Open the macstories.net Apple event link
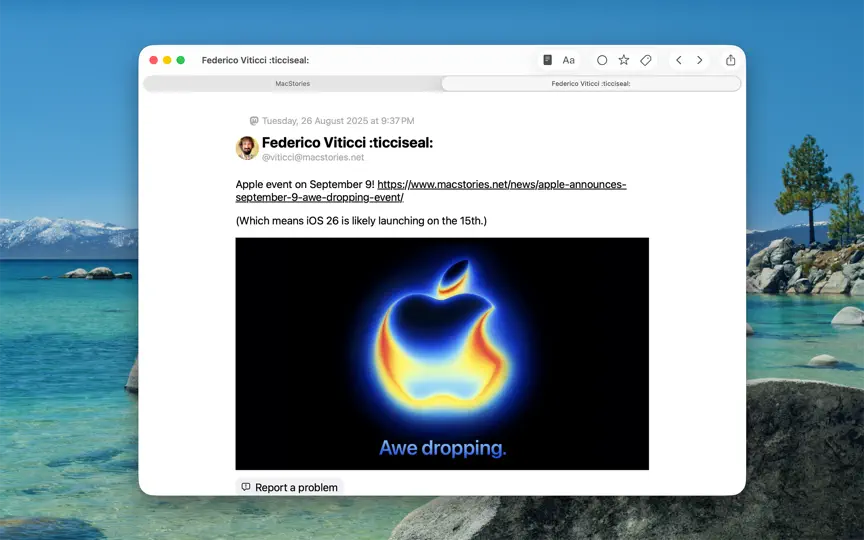The width and height of the screenshot is (864, 540). point(431,191)
